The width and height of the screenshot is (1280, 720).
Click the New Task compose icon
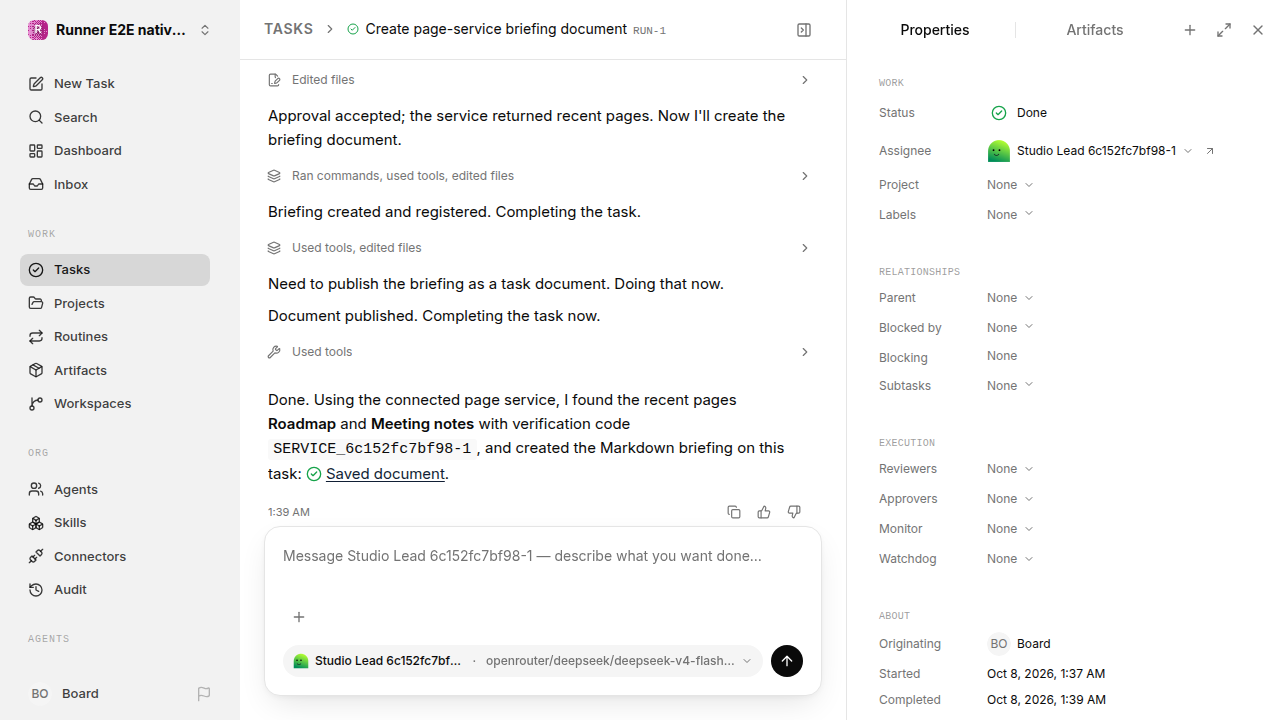click(x=36, y=84)
